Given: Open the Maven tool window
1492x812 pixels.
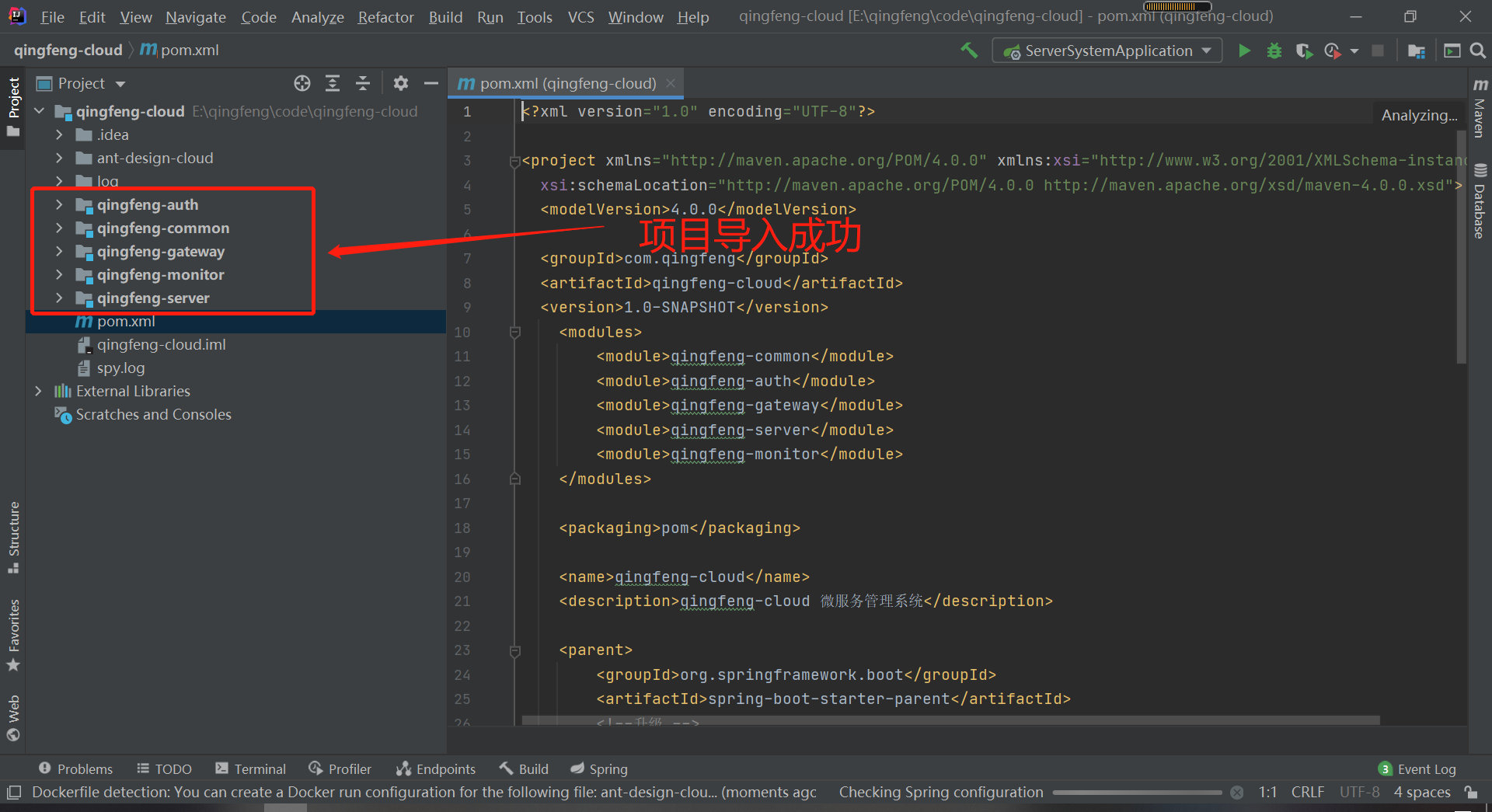Looking at the screenshot, I should pos(1480,108).
